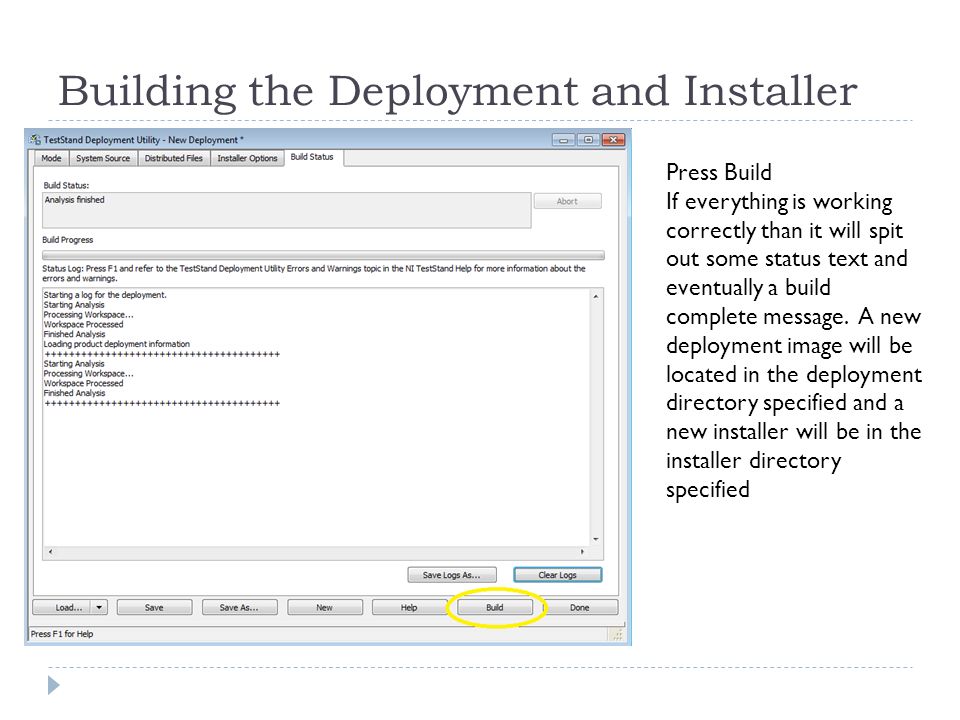Screen dimensions: 960x720
Task: Click the Abort button
Action: [x=568, y=201]
